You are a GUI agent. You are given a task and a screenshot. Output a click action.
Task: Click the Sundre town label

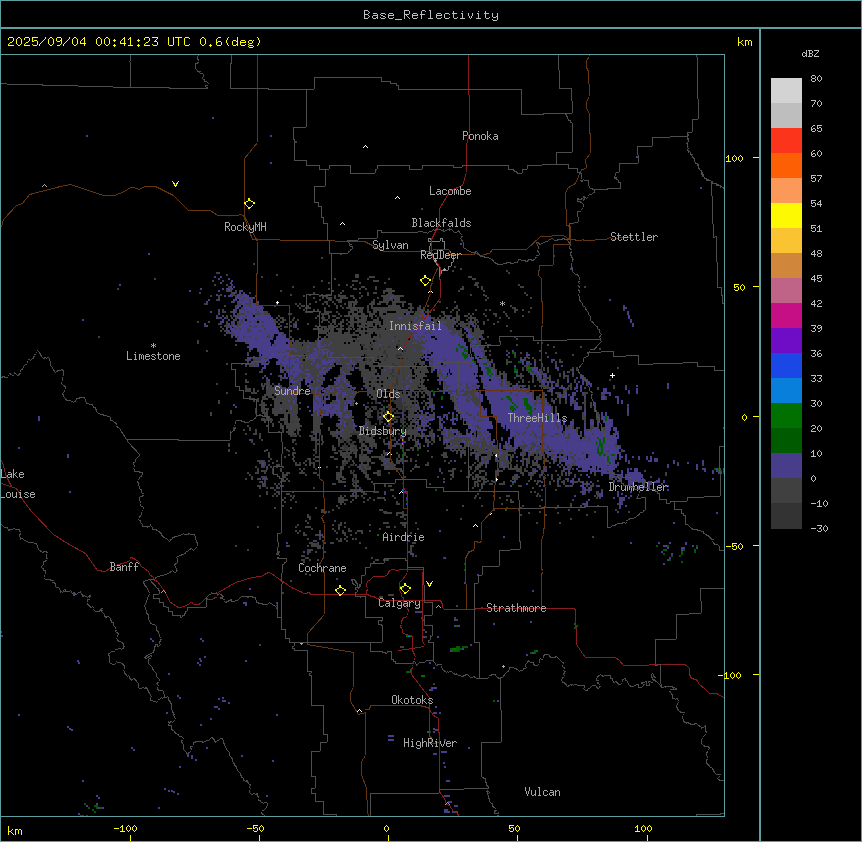pyautogui.click(x=292, y=391)
